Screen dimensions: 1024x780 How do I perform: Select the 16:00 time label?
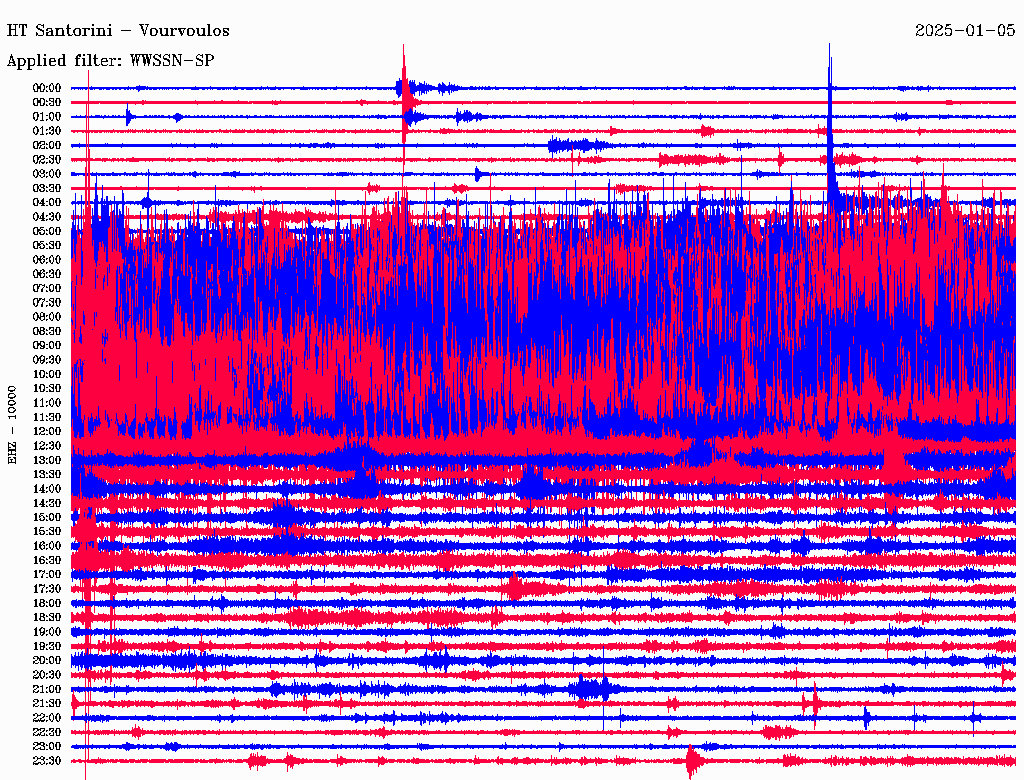[x=47, y=546]
